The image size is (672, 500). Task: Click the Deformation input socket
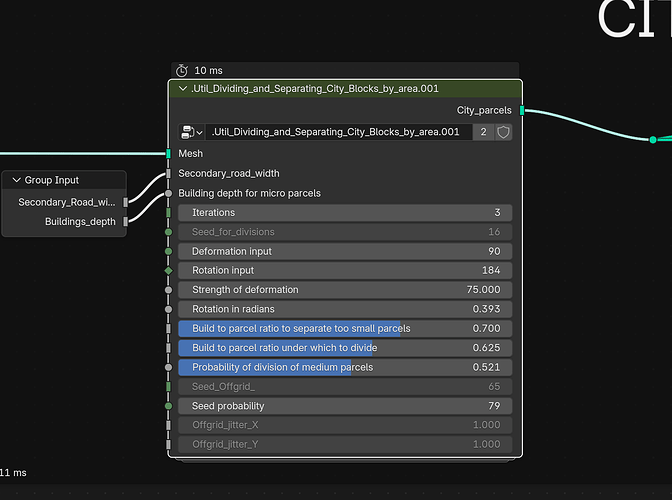[x=168, y=251]
